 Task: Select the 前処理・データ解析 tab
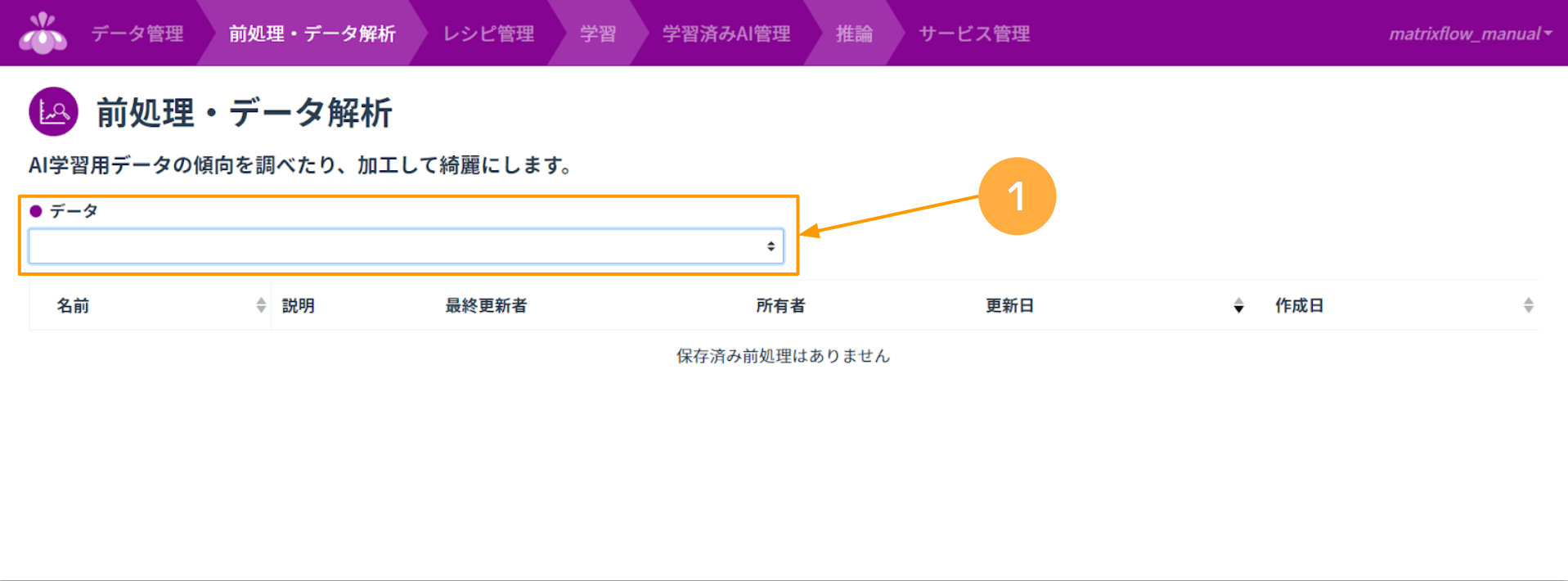pos(312,34)
